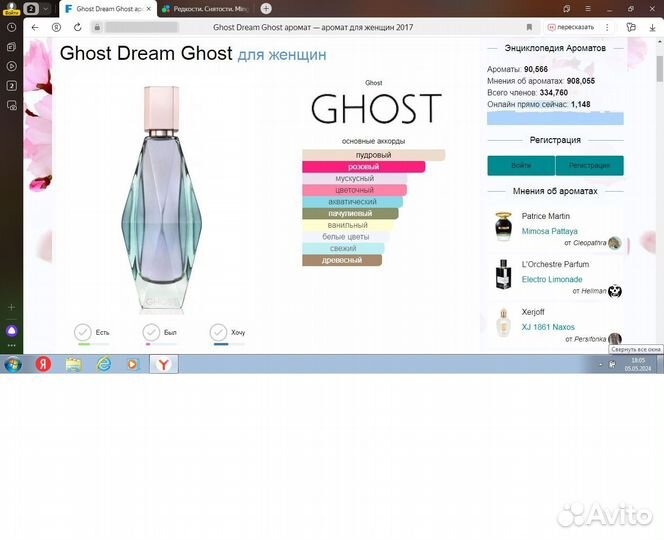Open the media player taskbar icon
This screenshot has width=664, height=540.
click(133, 364)
